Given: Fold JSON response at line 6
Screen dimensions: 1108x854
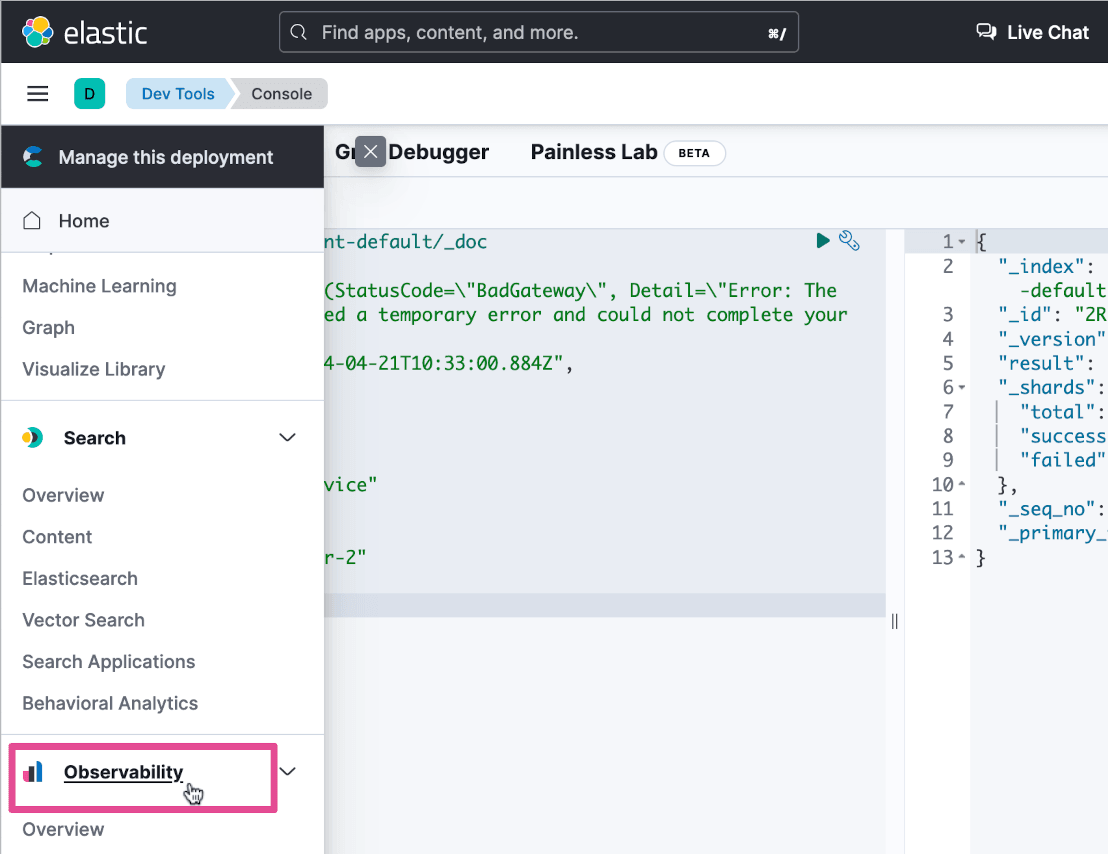Looking at the screenshot, I should coord(962,387).
